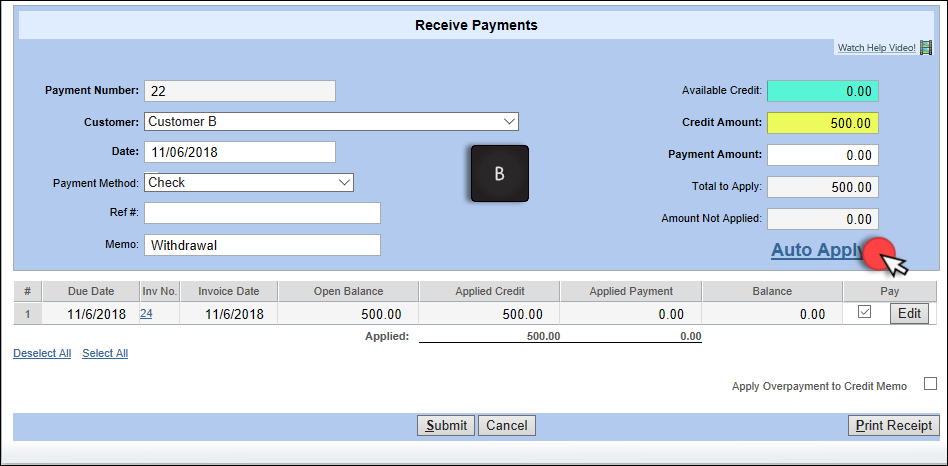Image resolution: width=948 pixels, height=466 pixels.
Task: Click the Open Balance column header
Action: point(348,291)
